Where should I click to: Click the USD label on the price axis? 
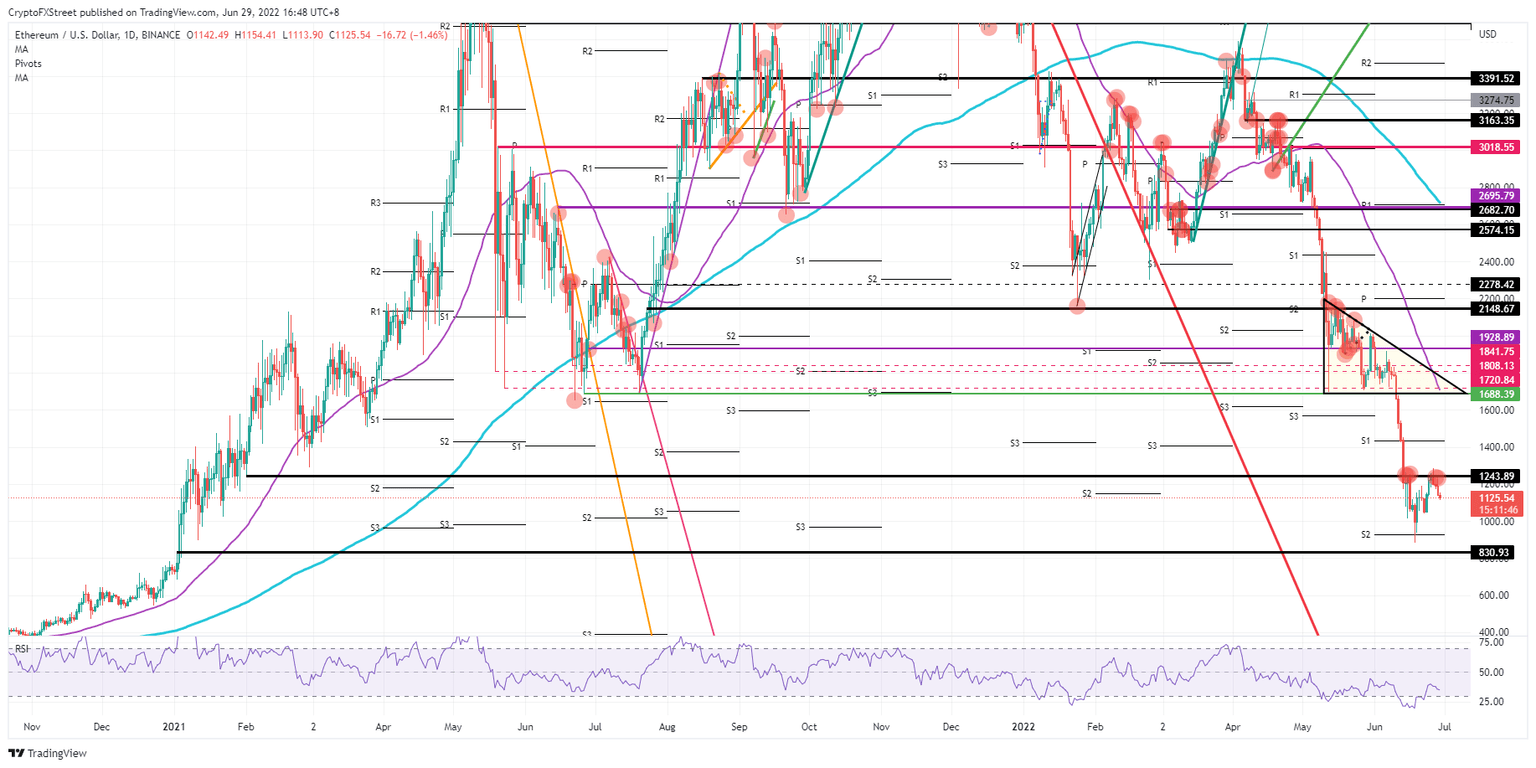(x=1487, y=33)
